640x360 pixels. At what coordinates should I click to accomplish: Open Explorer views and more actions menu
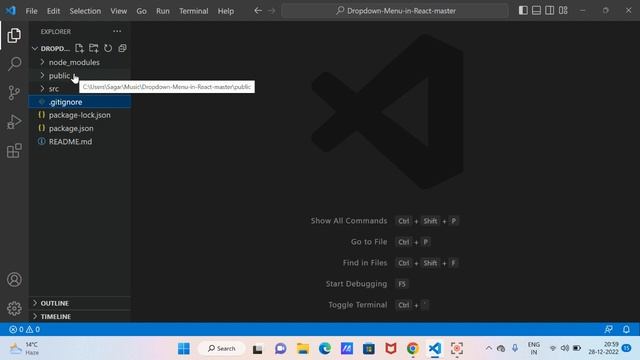[117, 31]
